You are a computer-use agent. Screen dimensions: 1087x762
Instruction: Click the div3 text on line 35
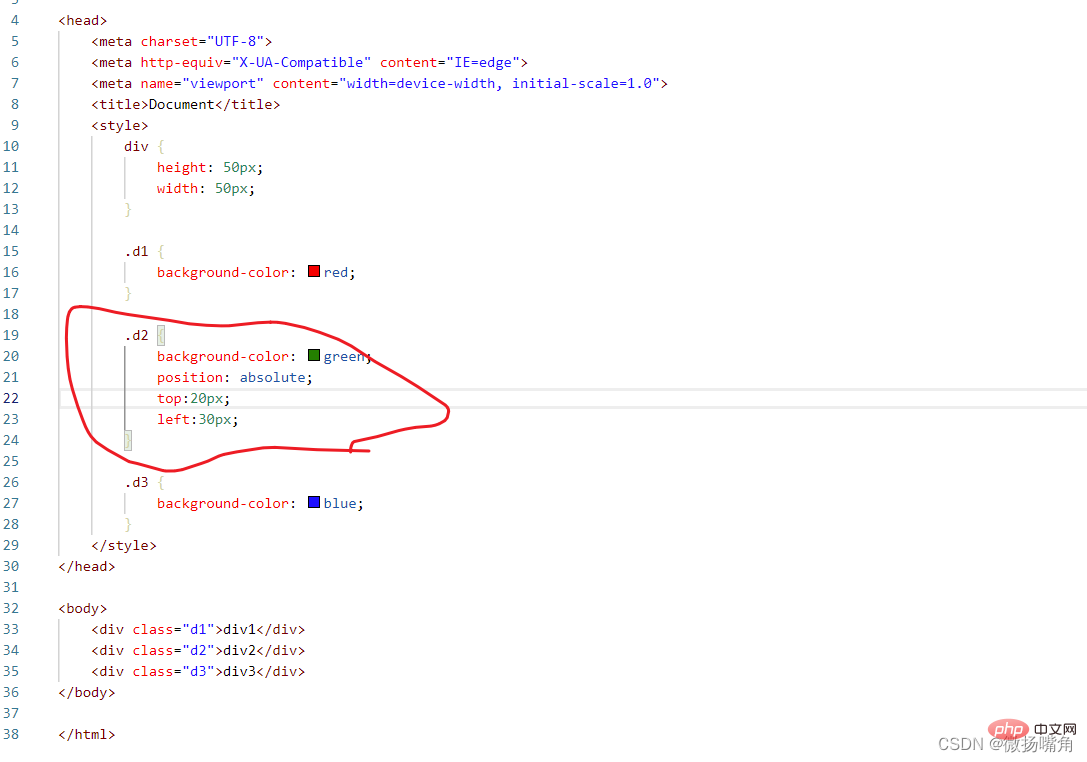(239, 671)
